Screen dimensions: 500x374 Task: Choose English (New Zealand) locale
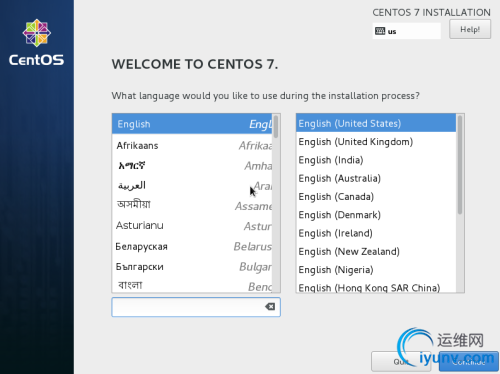(x=376, y=252)
